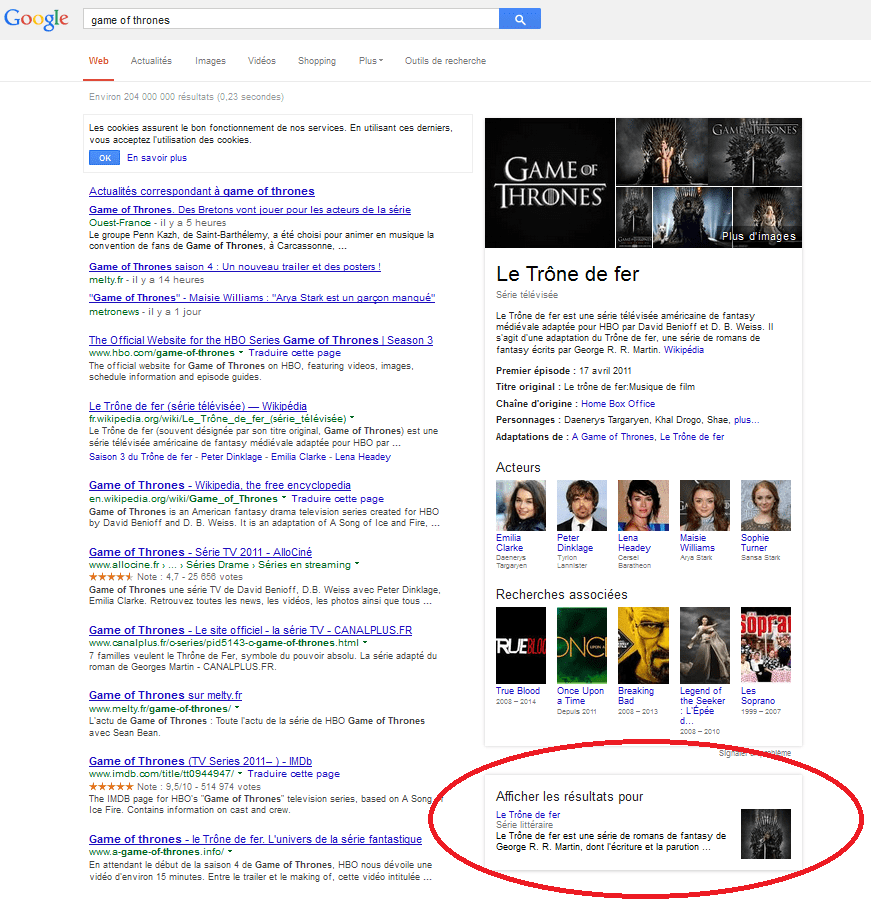Image resolution: width=871 pixels, height=899 pixels.
Task: Expand the arrow next to fr.wikipedia.org URL
Action: pyautogui.click(x=352, y=418)
